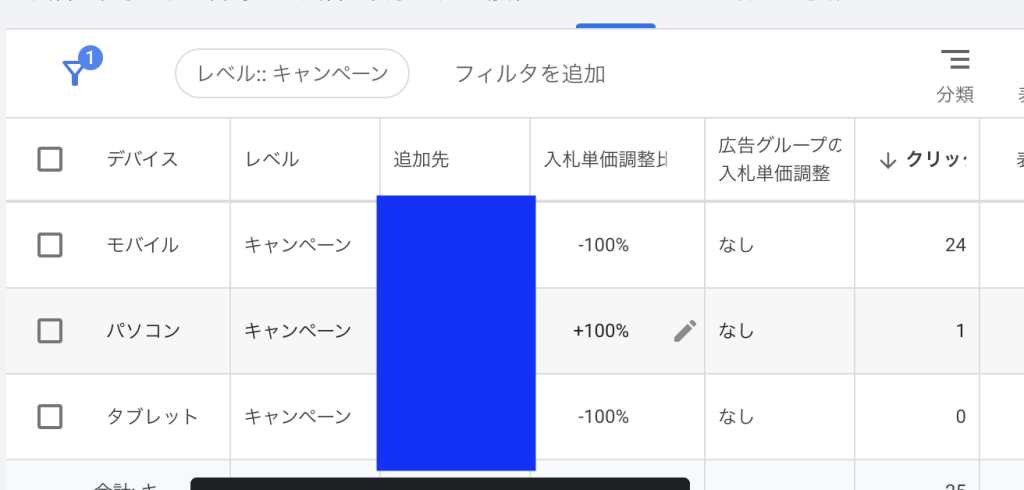This screenshot has height=490, width=1024.
Task: Click the filter funnel icon
Action: tap(75, 72)
